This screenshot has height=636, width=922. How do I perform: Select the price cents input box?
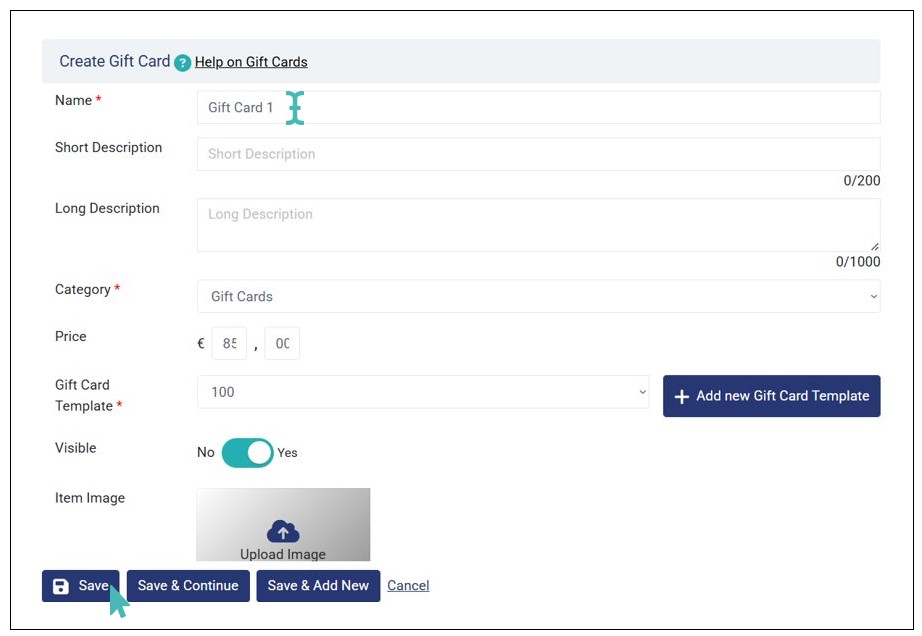pos(282,343)
